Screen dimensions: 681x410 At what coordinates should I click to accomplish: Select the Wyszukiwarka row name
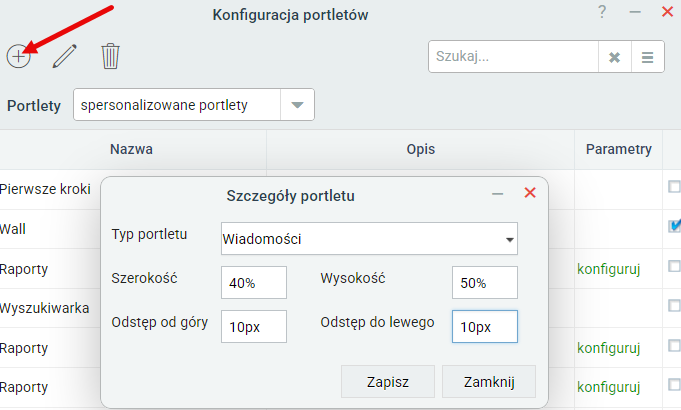(x=44, y=308)
